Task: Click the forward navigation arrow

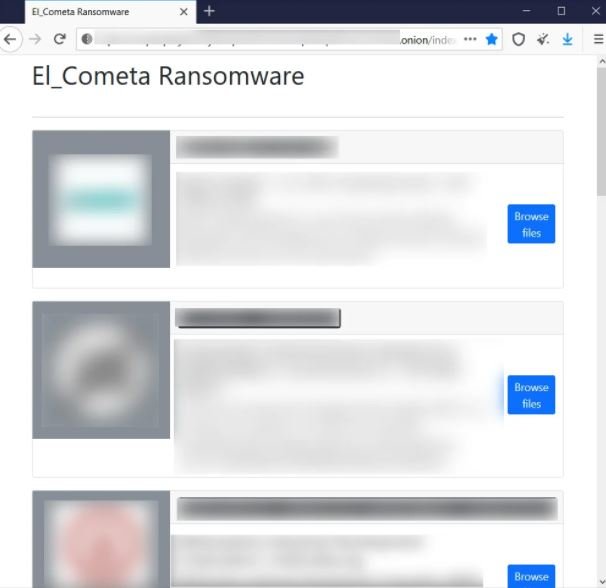Action: pyautogui.click(x=35, y=39)
